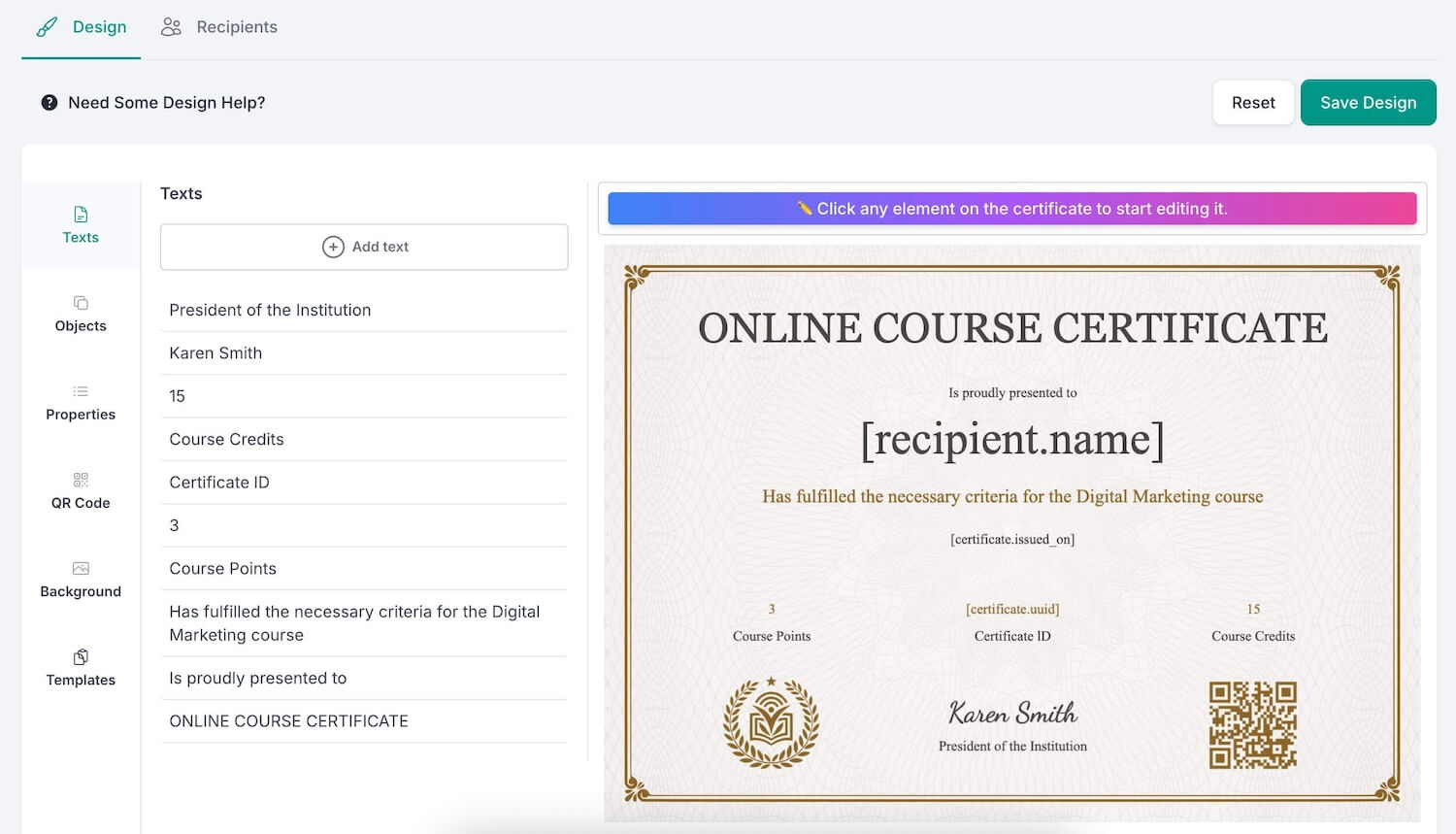1456x834 pixels.
Task: Select 'Karen Smith' in the texts list
Action: [215, 353]
